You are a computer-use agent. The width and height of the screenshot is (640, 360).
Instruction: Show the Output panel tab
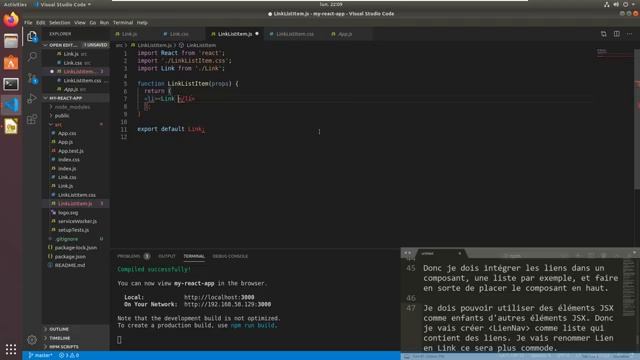point(167,256)
